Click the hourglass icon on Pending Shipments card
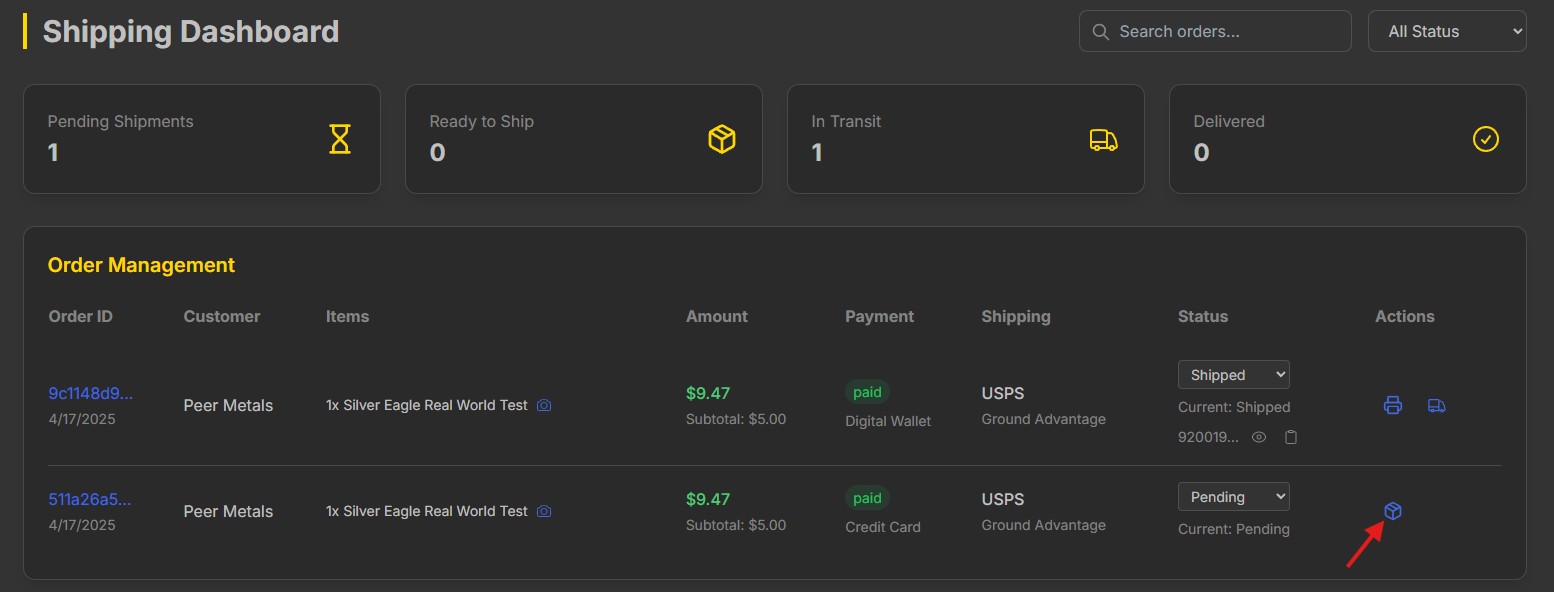 pos(340,139)
